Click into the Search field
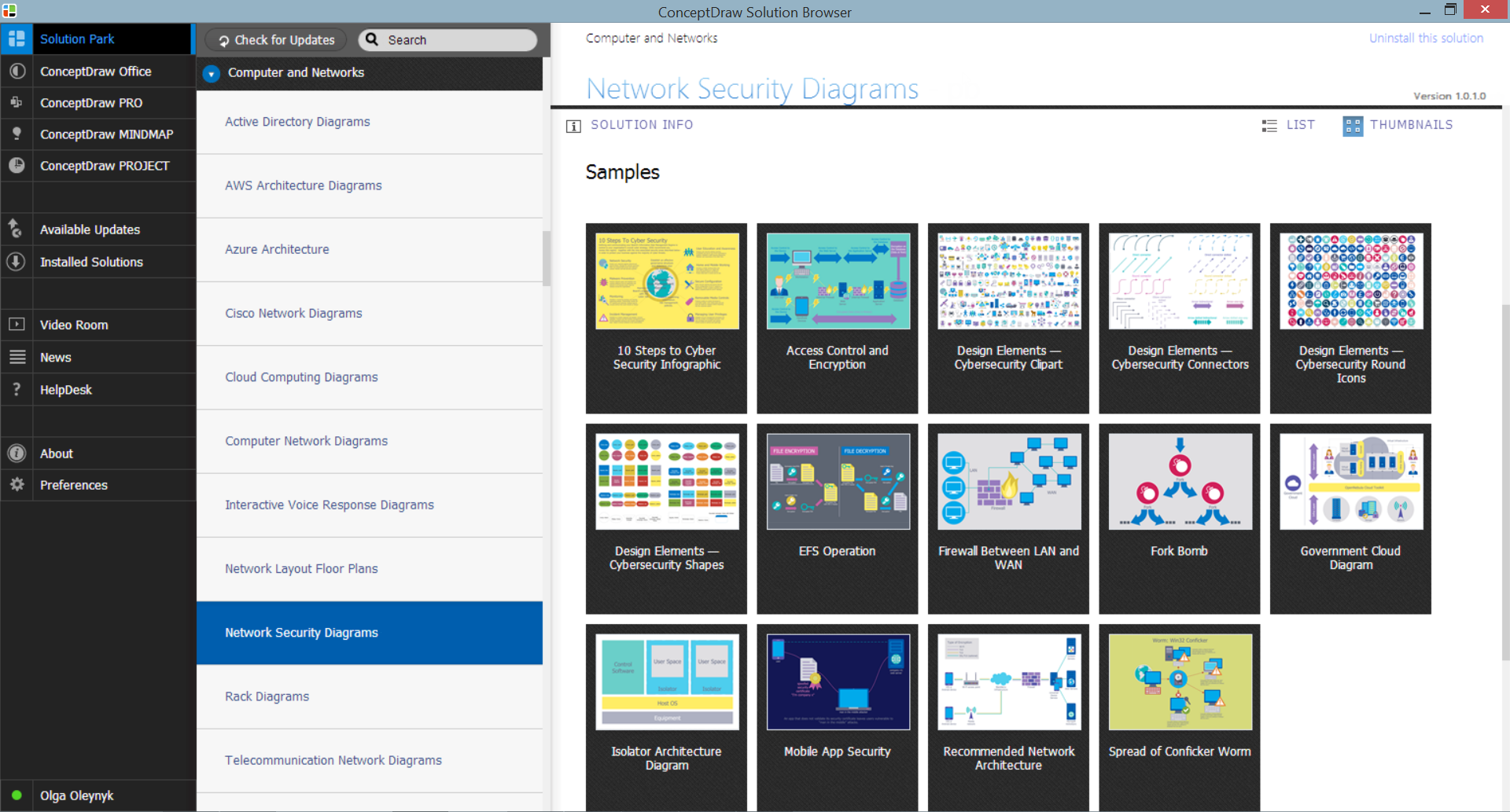This screenshot has width=1510, height=812. [447, 40]
